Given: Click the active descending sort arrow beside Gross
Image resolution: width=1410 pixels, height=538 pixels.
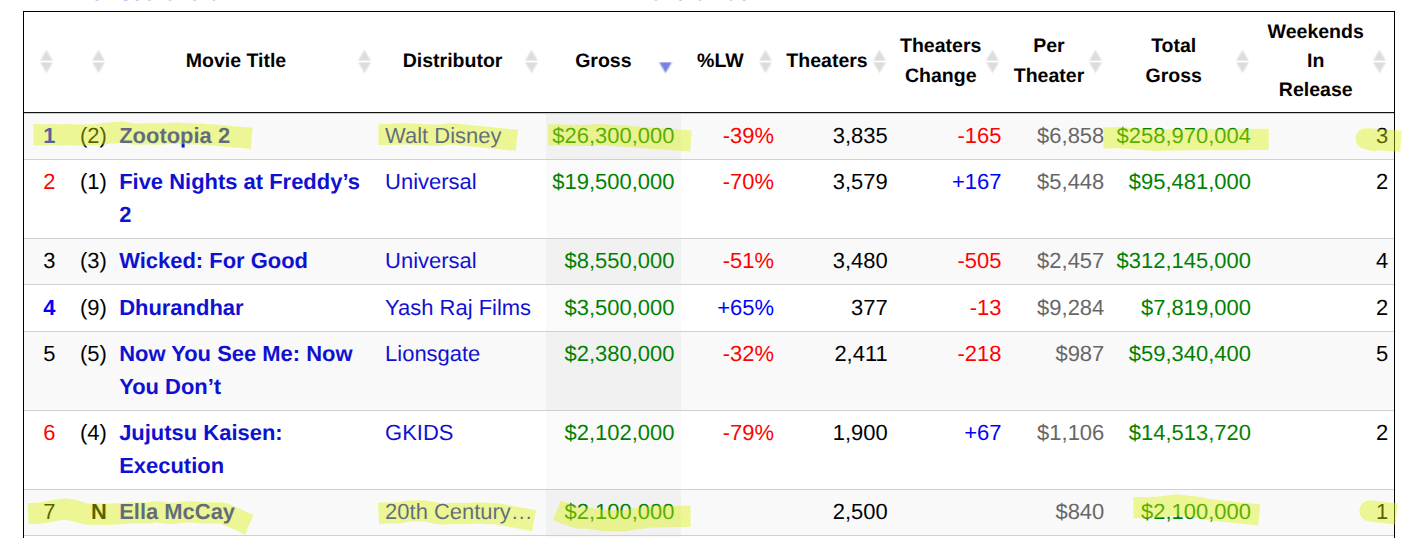Looking at the screenshot, I should pos(665,66).
